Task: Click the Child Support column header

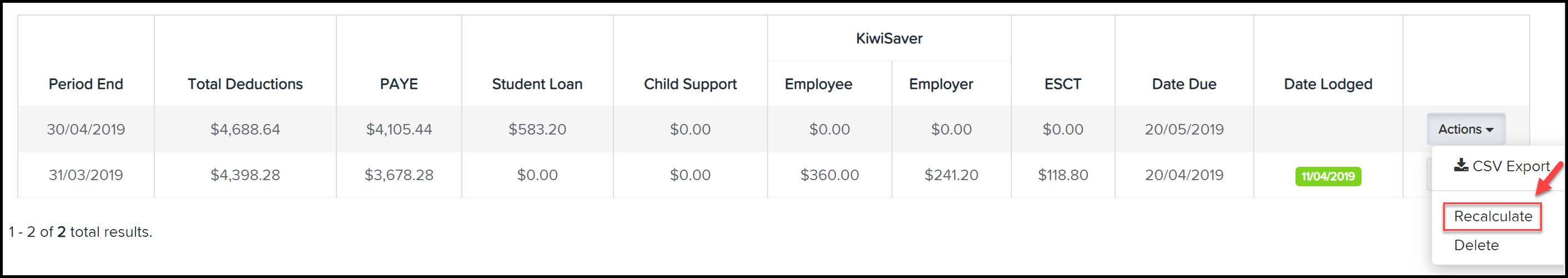Action: [x=690, y=84]
